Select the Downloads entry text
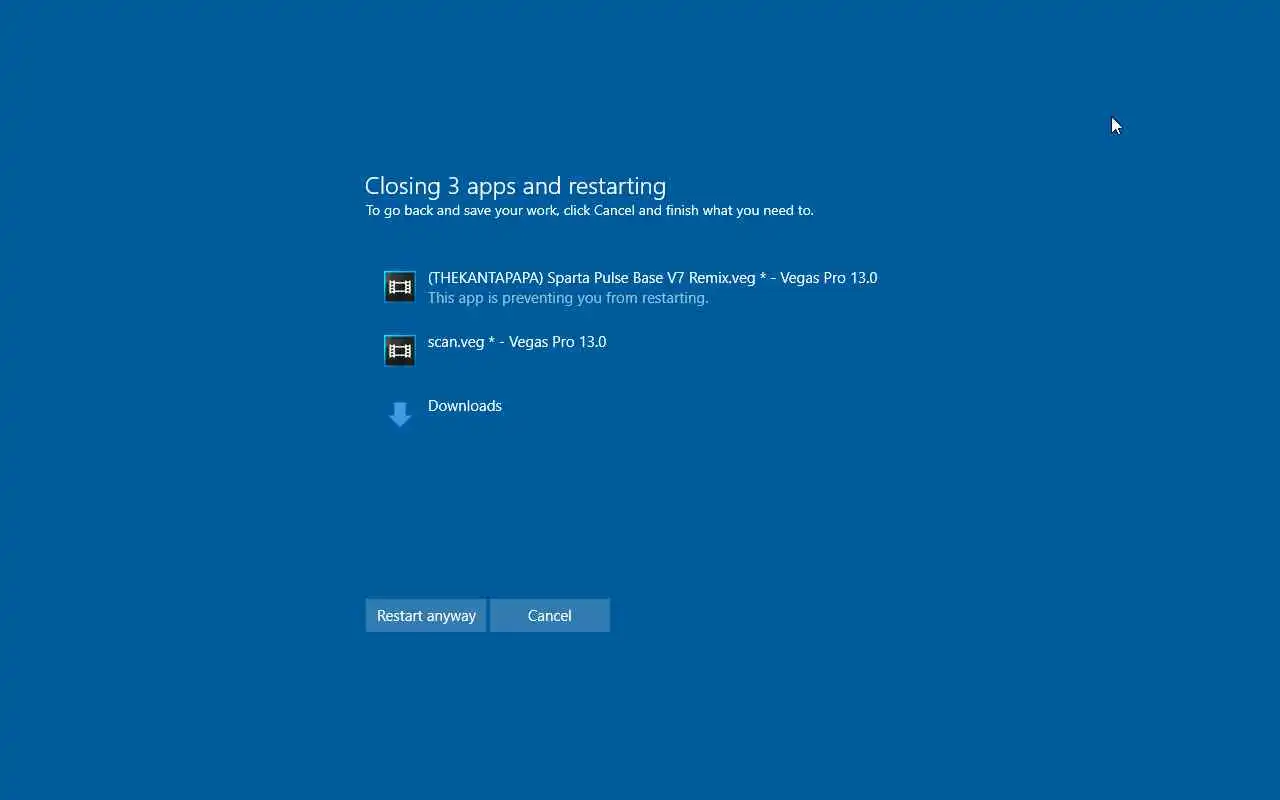 click(x=465, y=406)
